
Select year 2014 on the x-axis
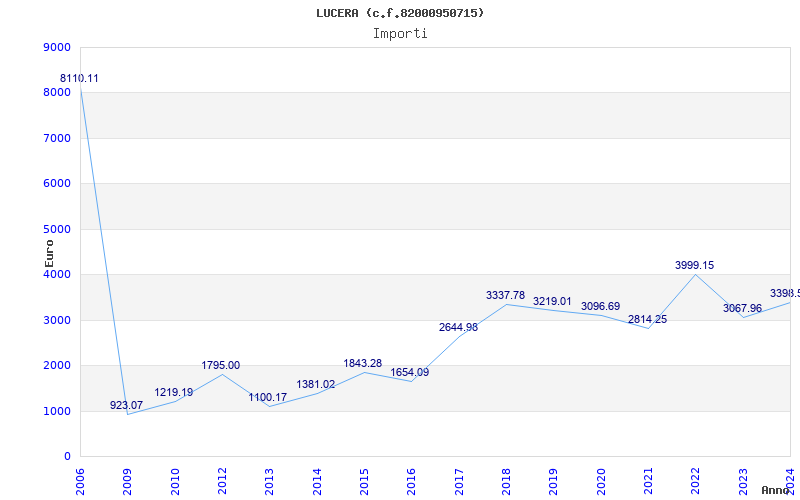coord(317,482)
